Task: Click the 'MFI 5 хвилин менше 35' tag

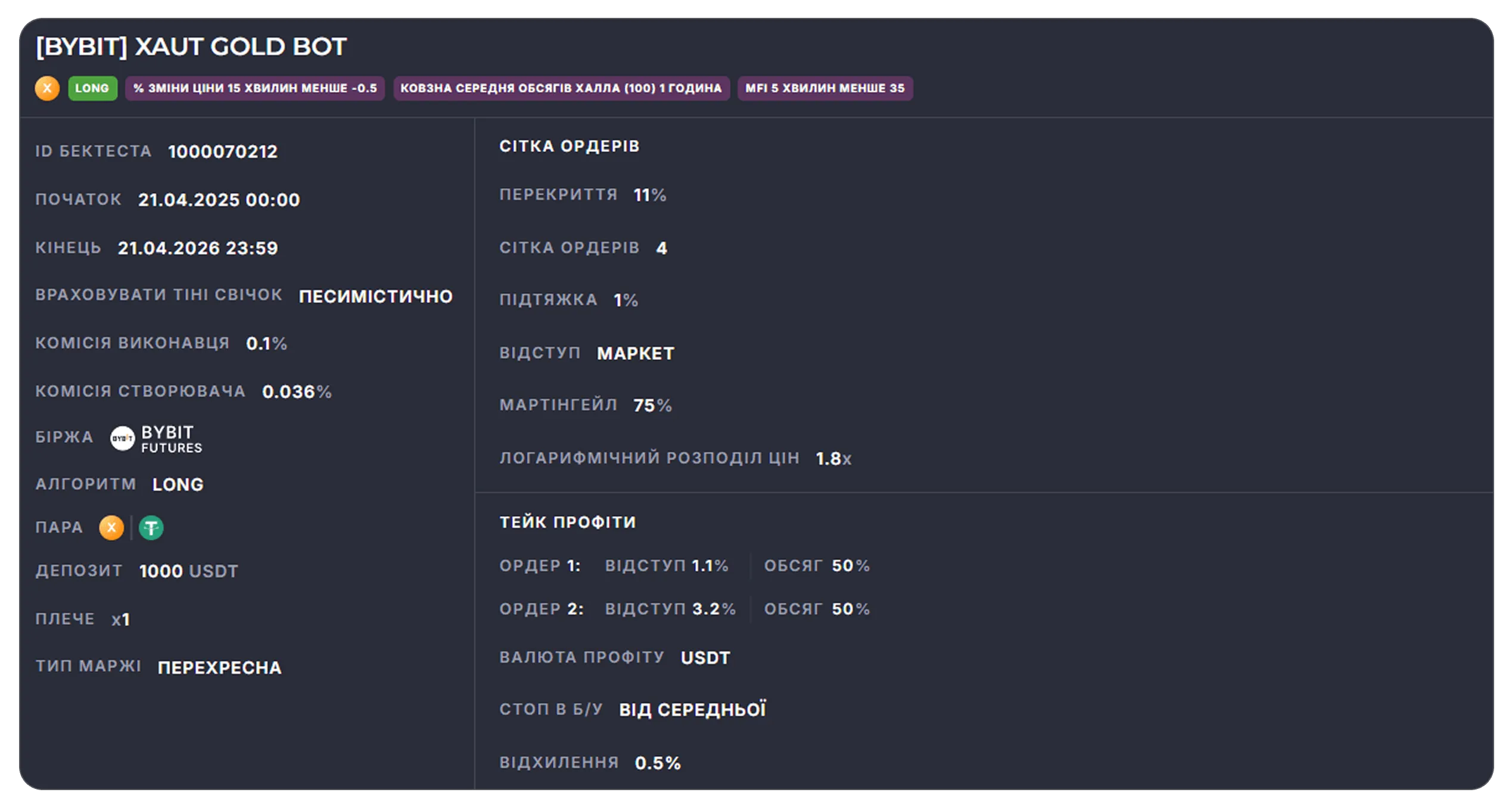Action: tap(825, 88)
